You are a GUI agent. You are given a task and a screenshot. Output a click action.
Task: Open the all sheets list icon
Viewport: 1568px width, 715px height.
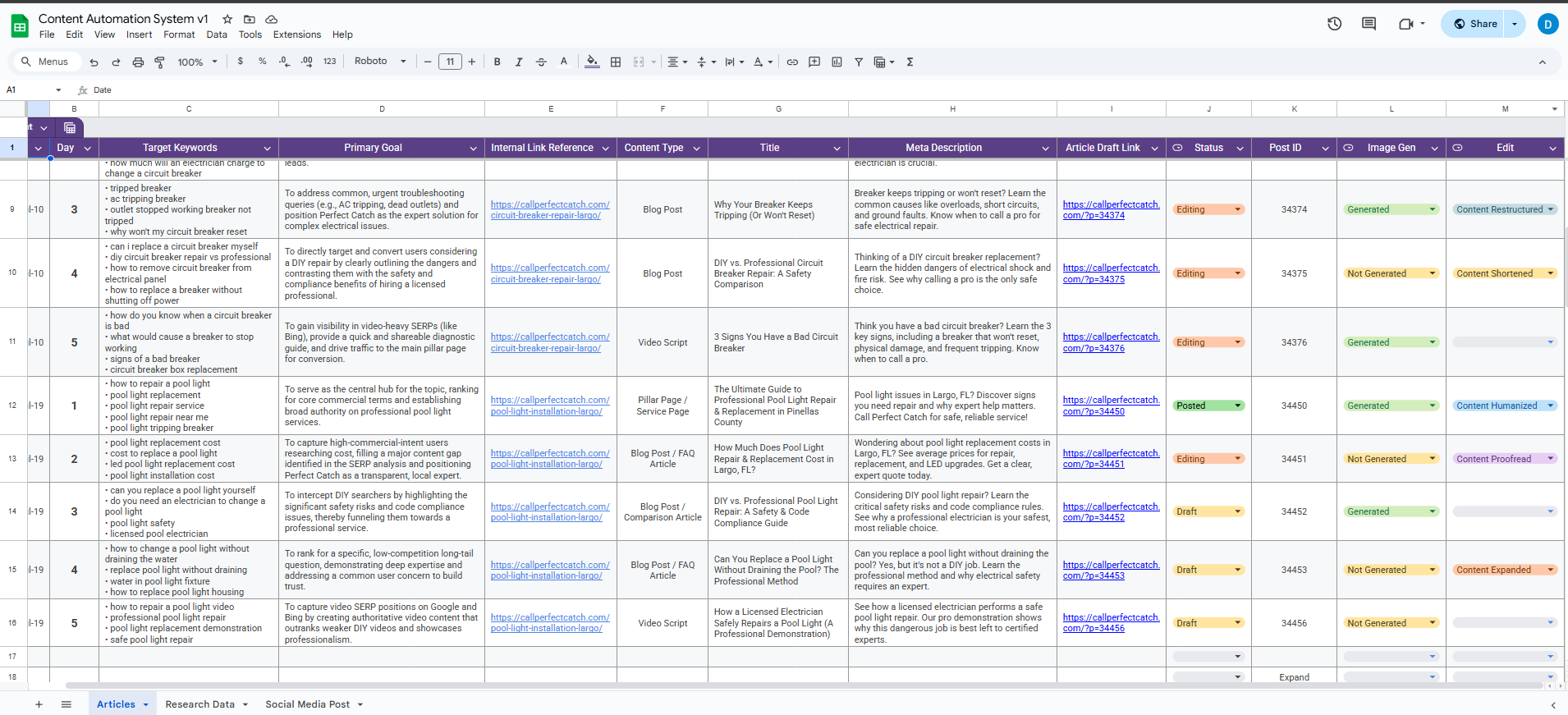point(66,704)
